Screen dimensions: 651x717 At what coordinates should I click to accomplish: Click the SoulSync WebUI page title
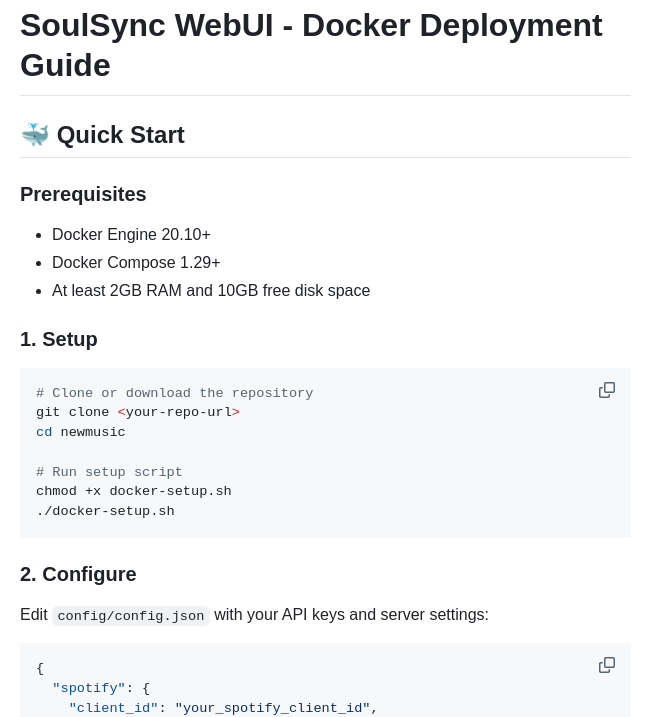click(x=311, y=45)
